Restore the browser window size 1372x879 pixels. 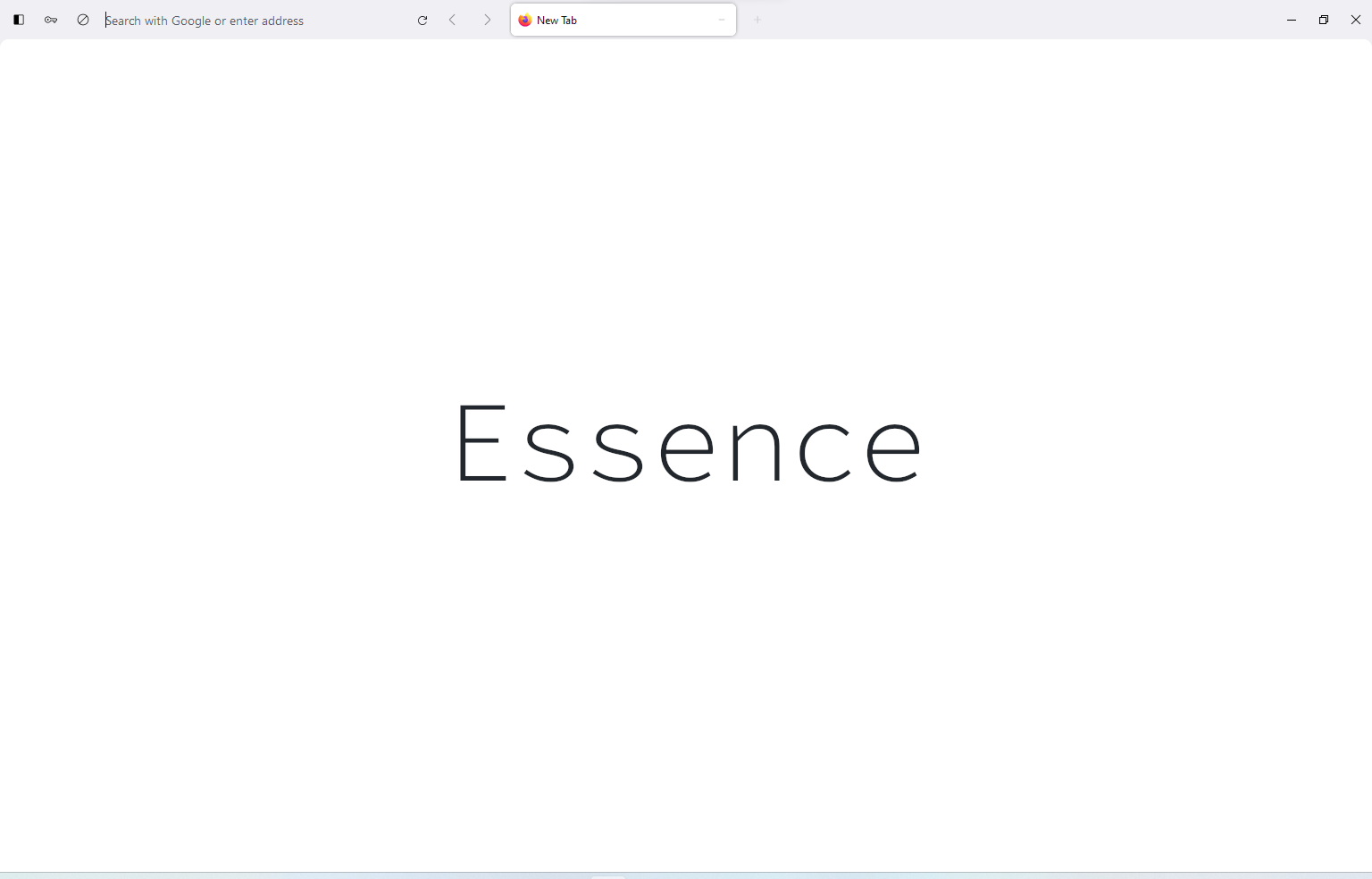pyautogui.click(x=1324, y=20)
